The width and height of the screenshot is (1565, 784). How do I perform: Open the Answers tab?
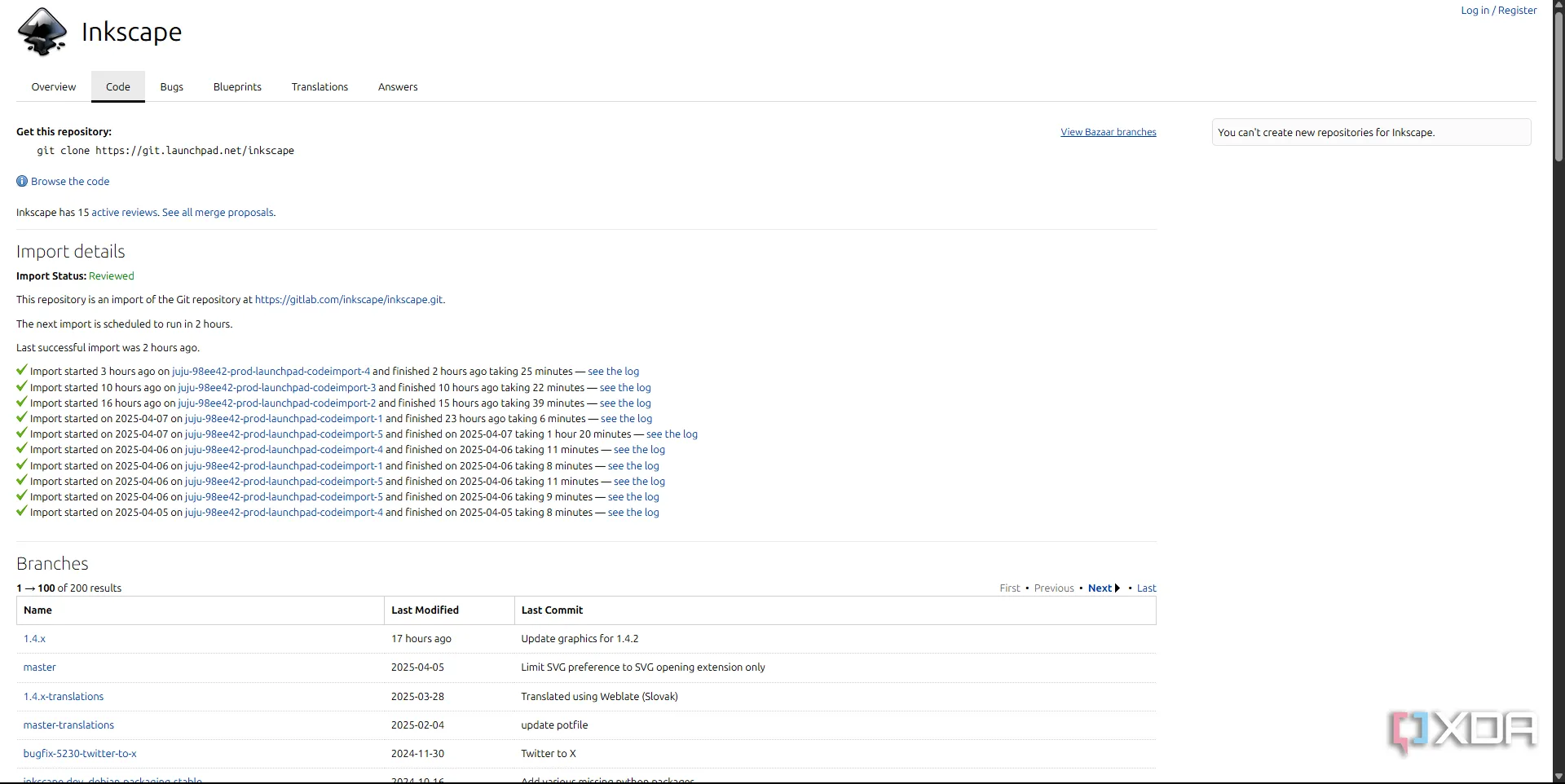click(398, 87)
